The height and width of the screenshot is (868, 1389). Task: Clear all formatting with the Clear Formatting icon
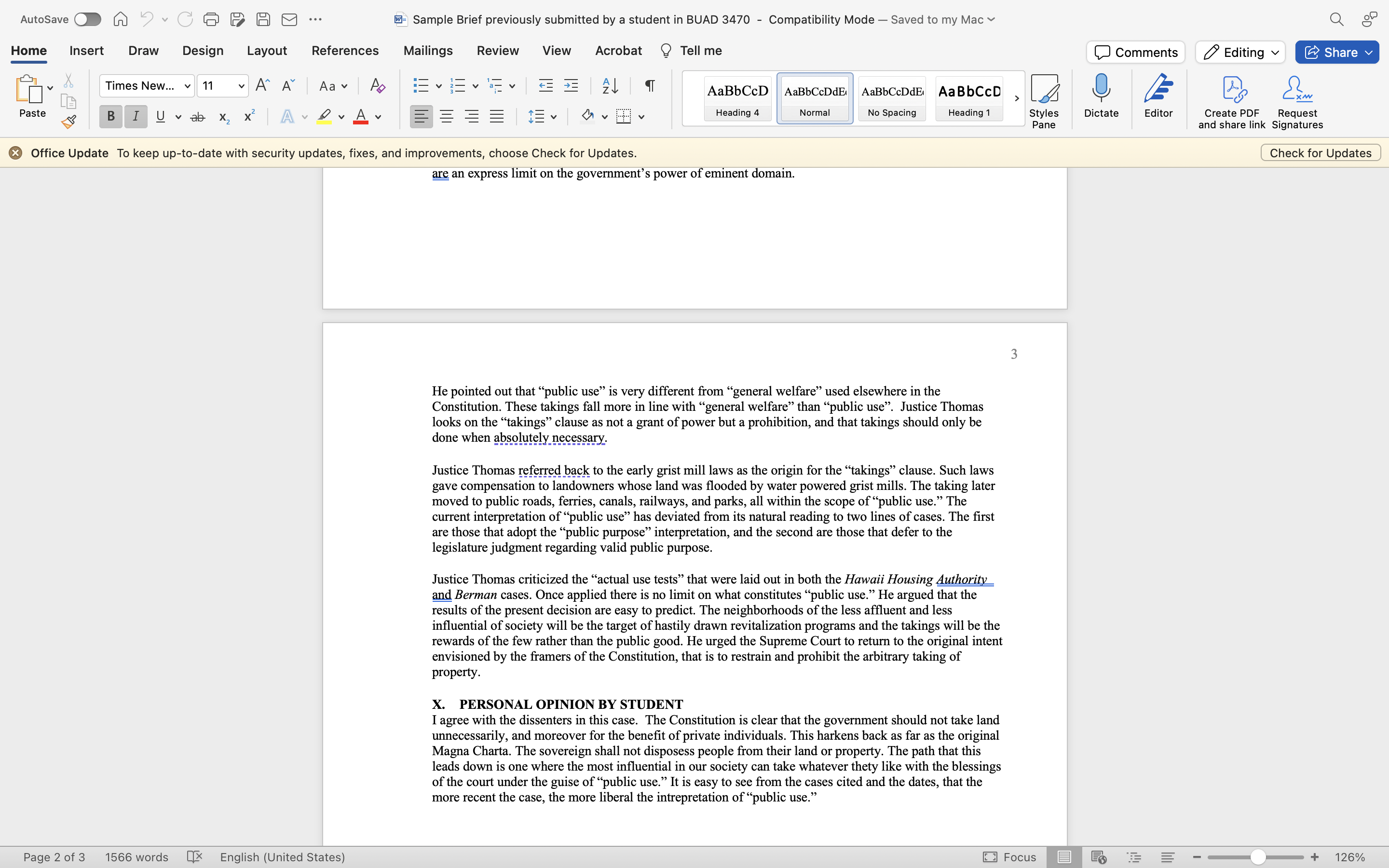coord(377,85)
